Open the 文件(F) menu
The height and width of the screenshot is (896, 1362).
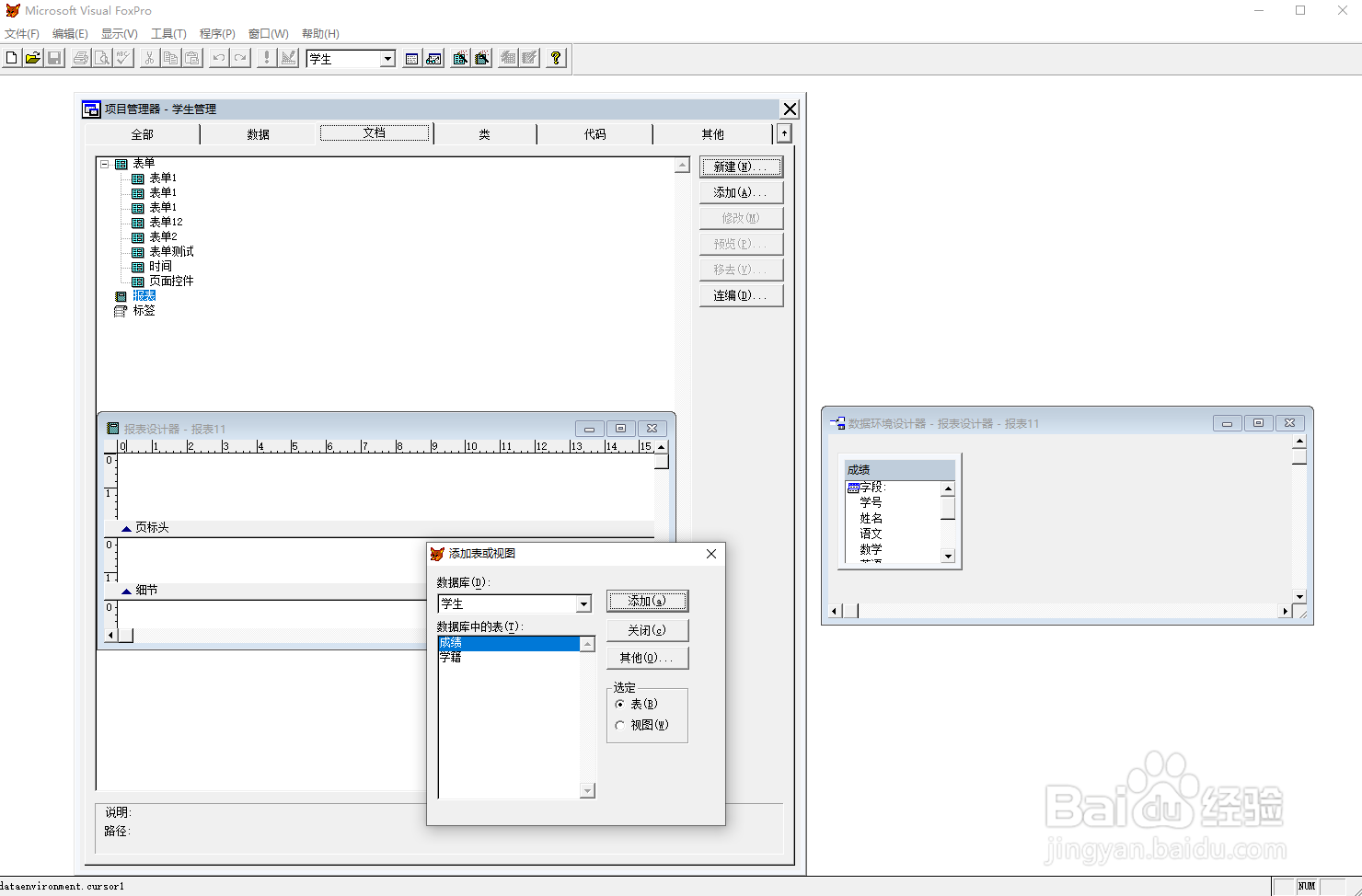coord(22,34)
